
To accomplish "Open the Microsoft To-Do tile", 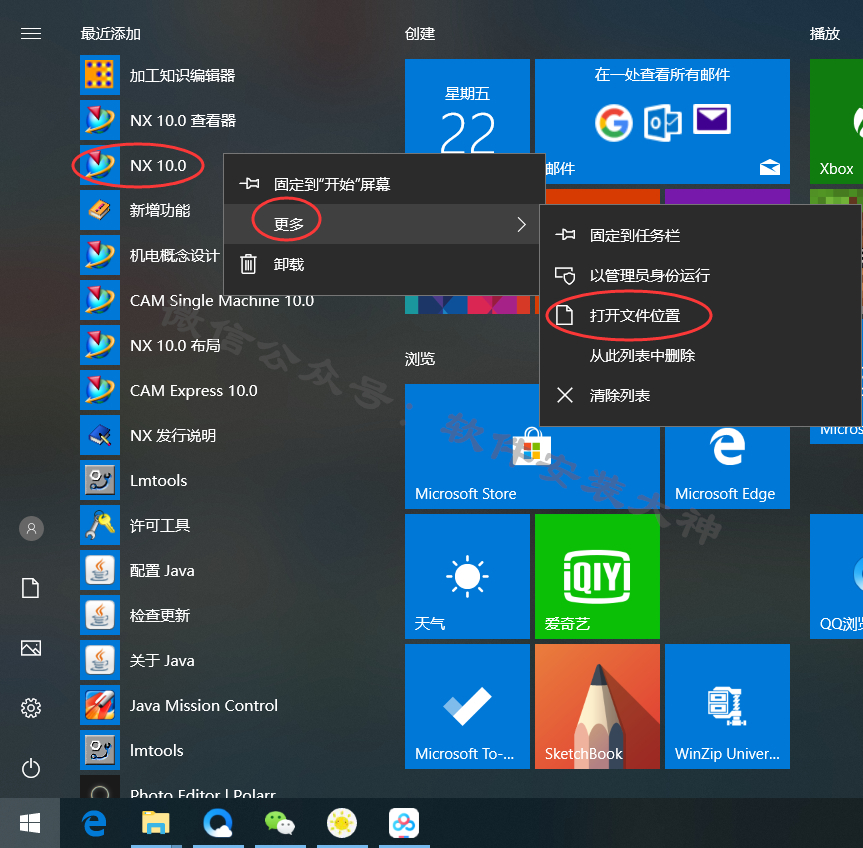I will [467, 706].
